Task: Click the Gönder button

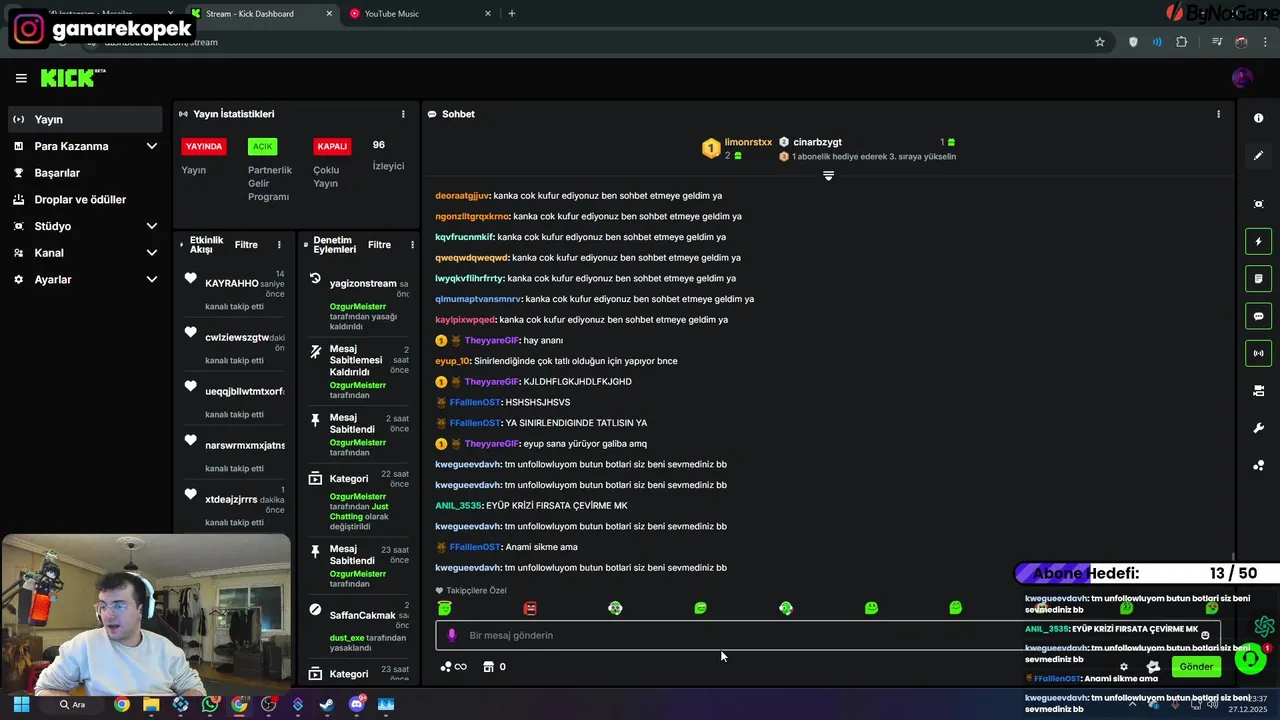Action: tap(1196, 666)
